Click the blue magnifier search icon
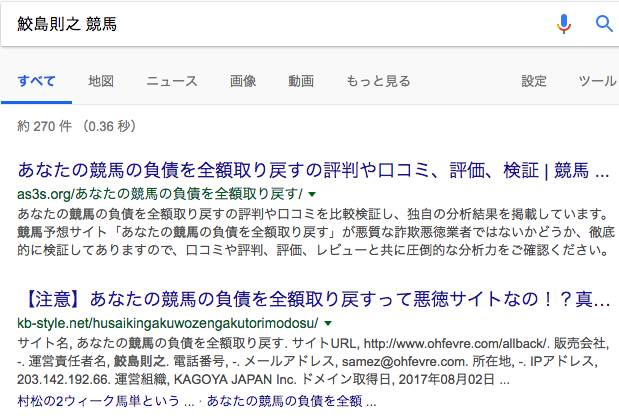The height and width of the screenshot is (416, 619). [x=604, y=24]
